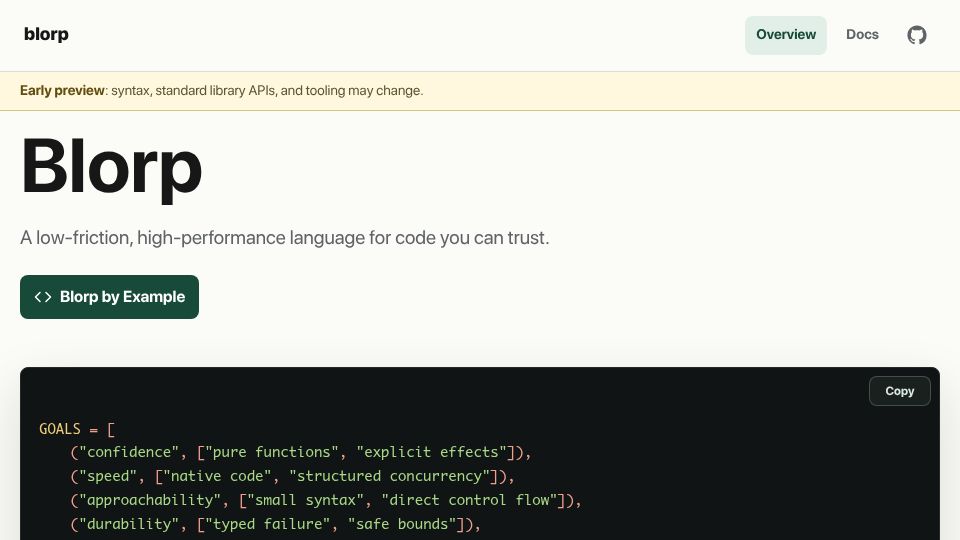Click the code line containing "approachability"
This screenshot has height=540, width=960.
coord(326,500)
